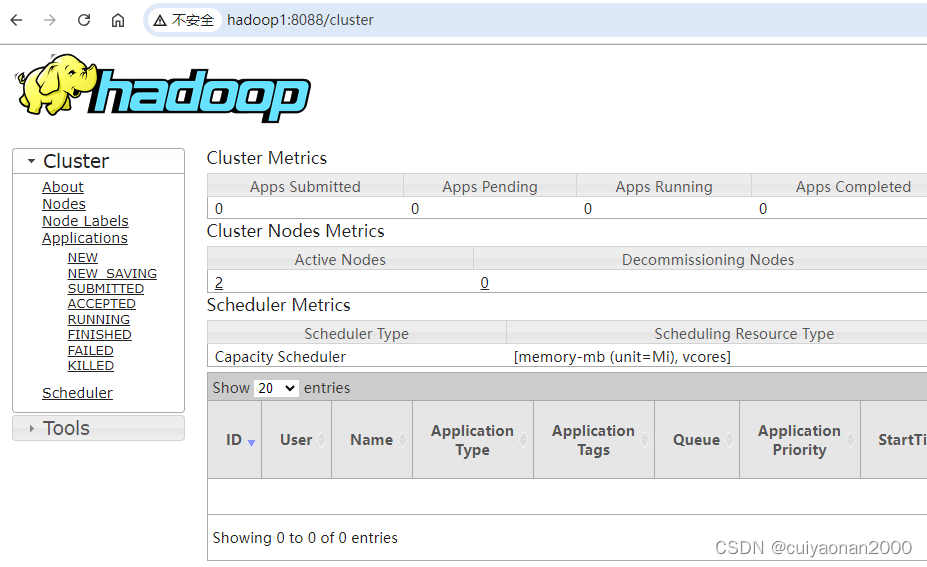Open the Nodes link in sidebar
This screenshot has width=927, height=567.
click(x=64, y=204)
